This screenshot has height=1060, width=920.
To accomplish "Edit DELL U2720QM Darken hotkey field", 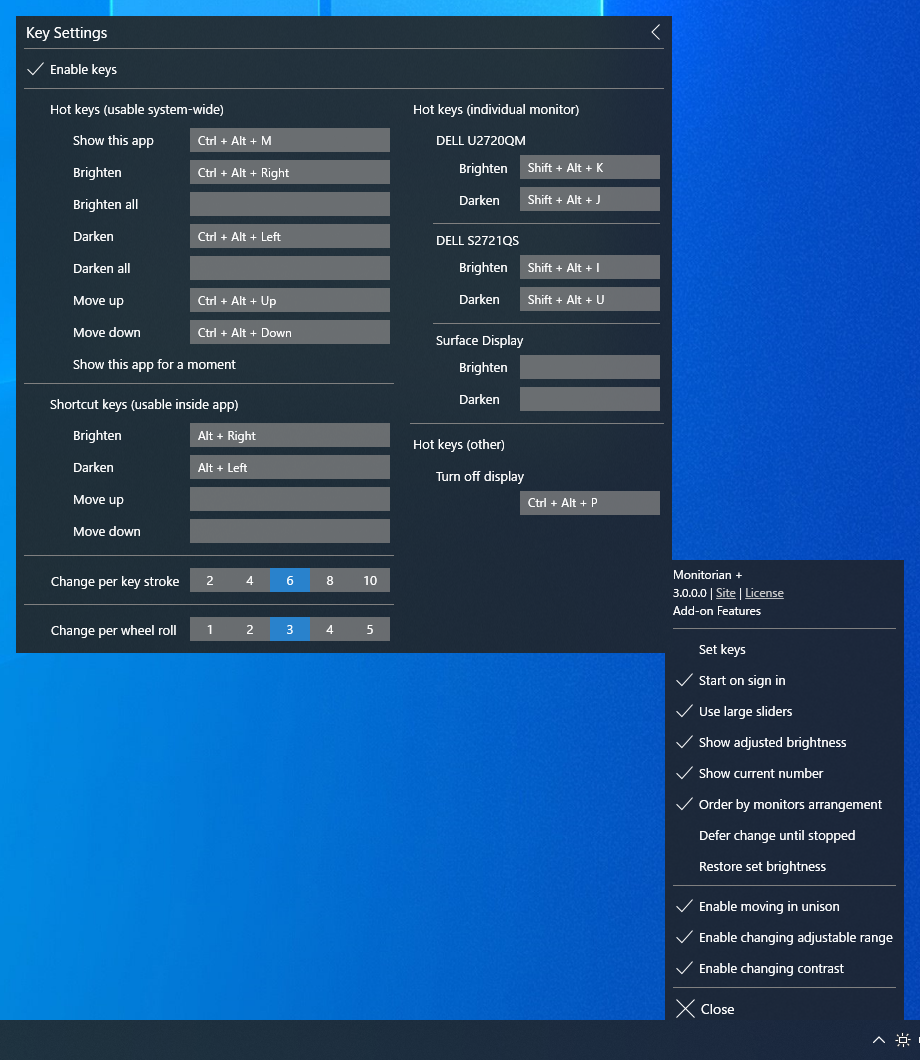I will pyautogui.click(x=589, y=199).
